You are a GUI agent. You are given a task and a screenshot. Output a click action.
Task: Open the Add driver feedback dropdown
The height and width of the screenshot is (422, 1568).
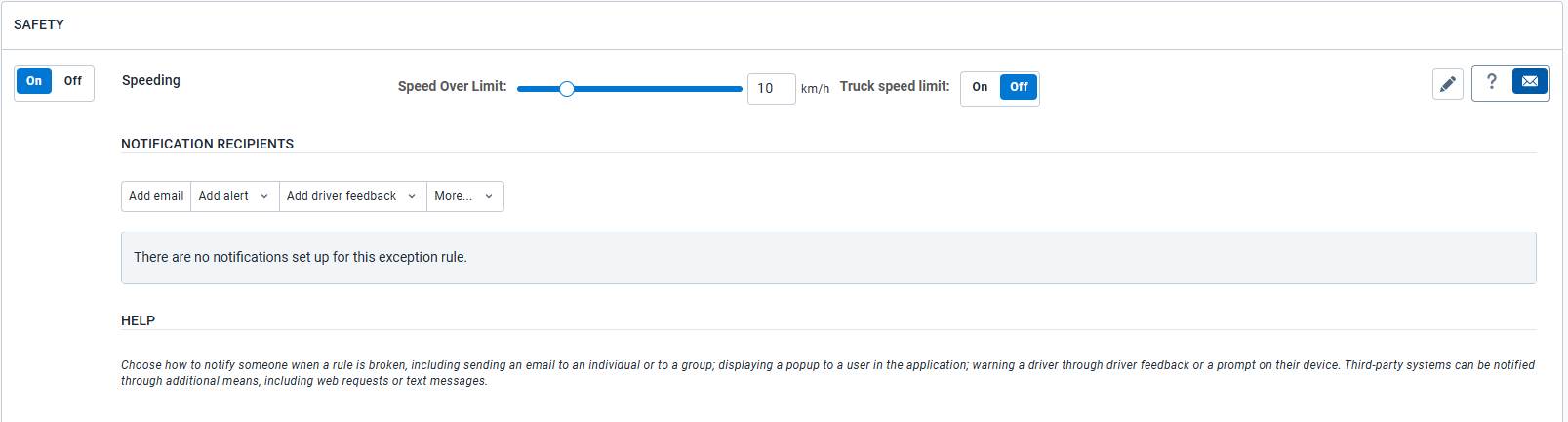(x=352, y=196)
